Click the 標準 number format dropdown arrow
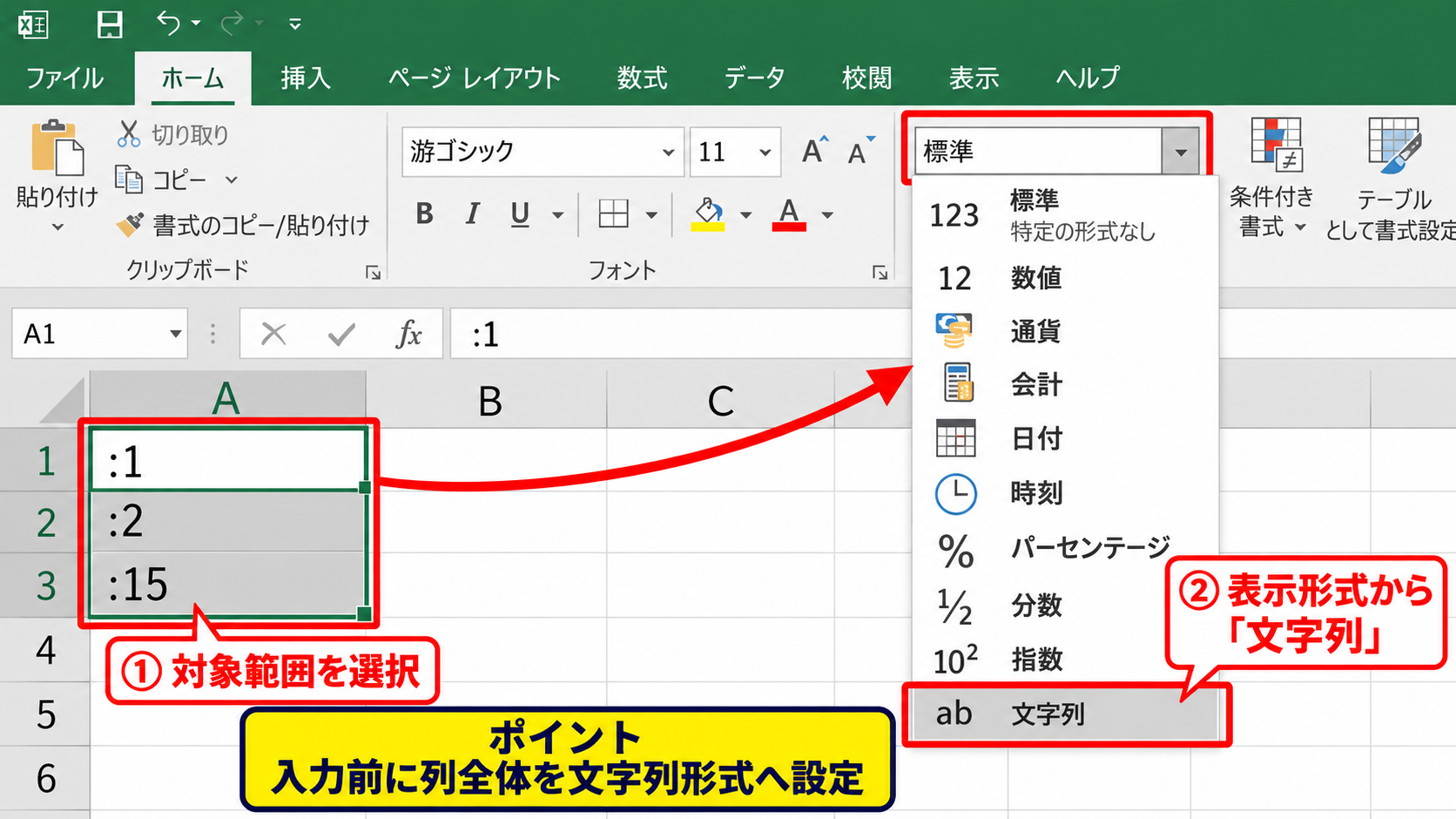Image resolution: width=1456 pixels, height=819 pixels. (1180, 152)
